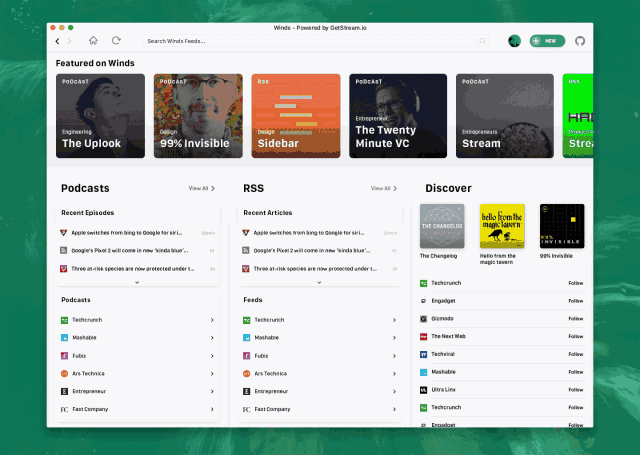The width and height of the screenshot is (640, 455).
Task: Click Ultra Linx icon in Discover list
Action: [x=424, y=390]
